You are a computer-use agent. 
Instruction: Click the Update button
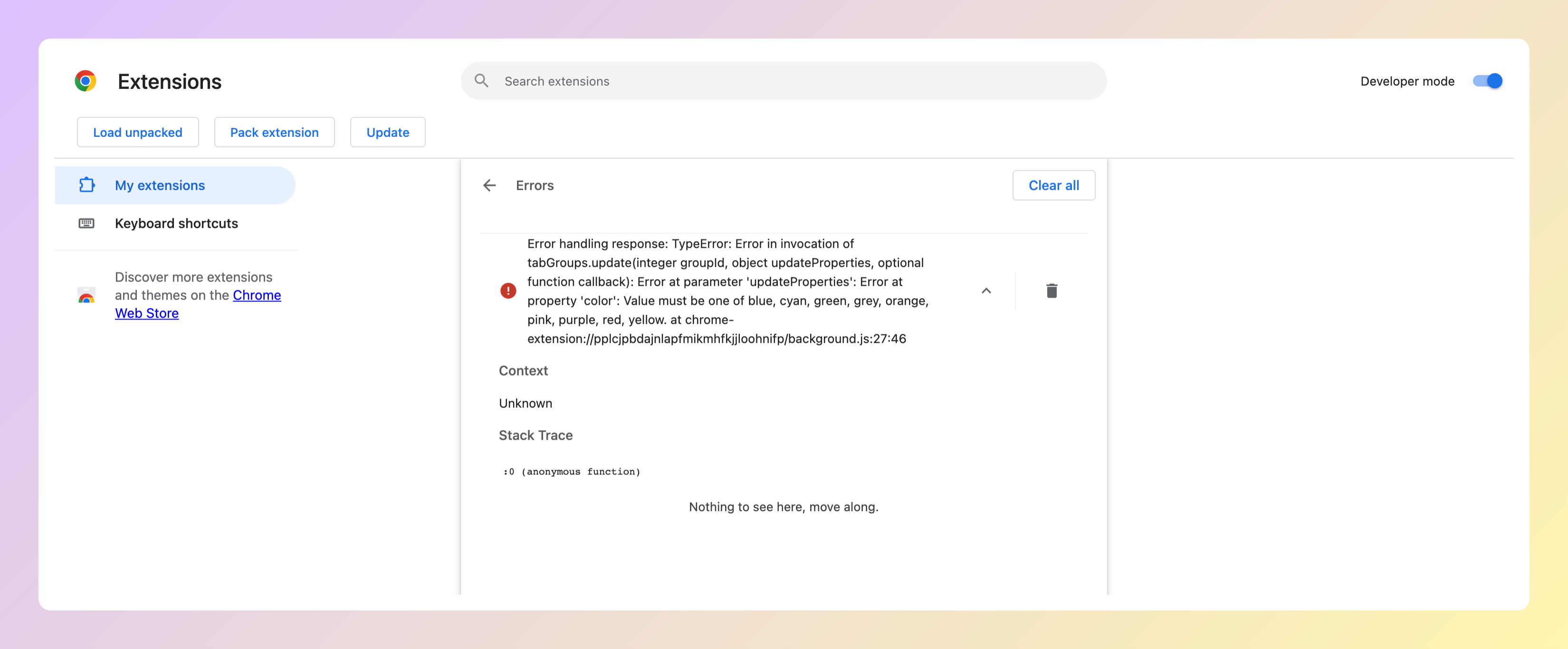[388, 132]
